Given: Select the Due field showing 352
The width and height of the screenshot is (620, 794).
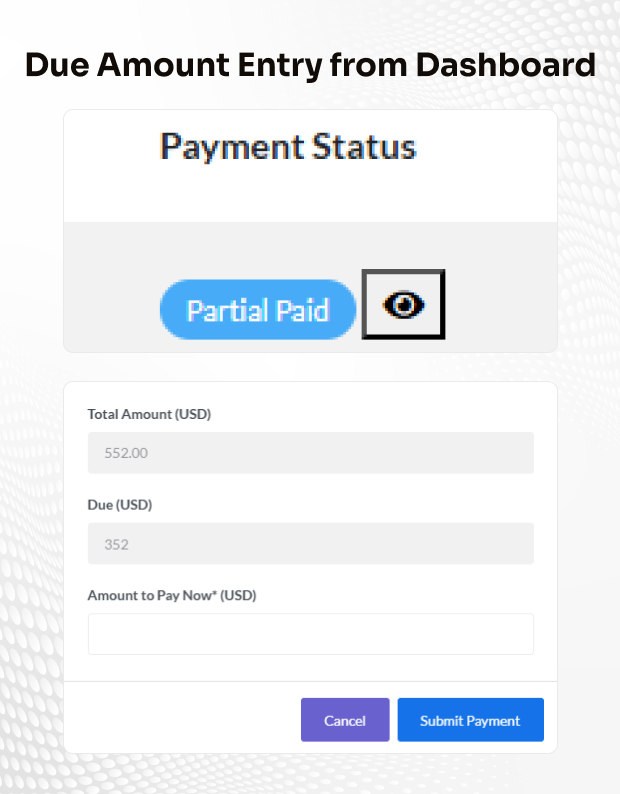Looking at the screenshot, I should [x=310, y=544].
